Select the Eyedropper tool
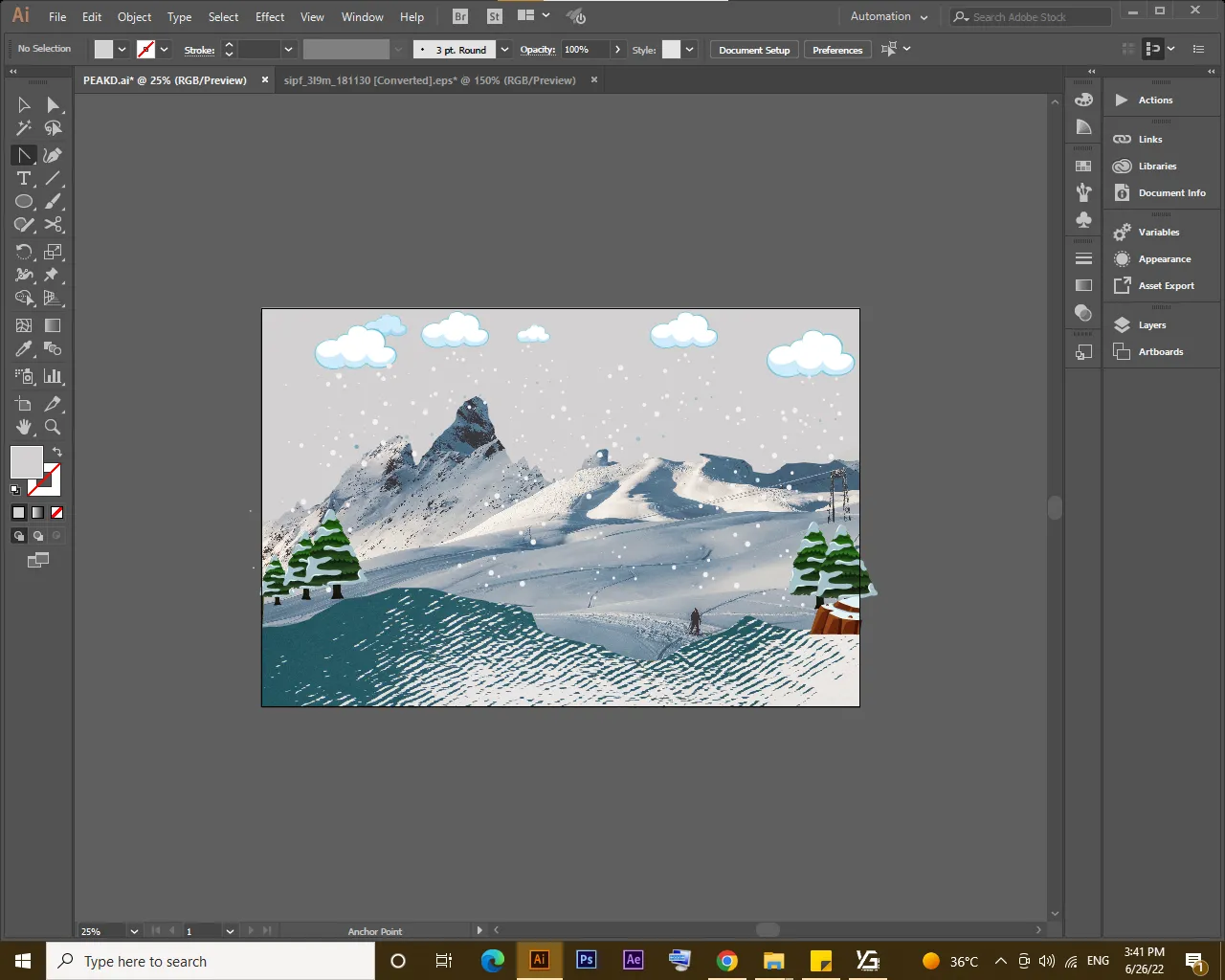Screen dimensions: 1225x980 pos(24,349)
